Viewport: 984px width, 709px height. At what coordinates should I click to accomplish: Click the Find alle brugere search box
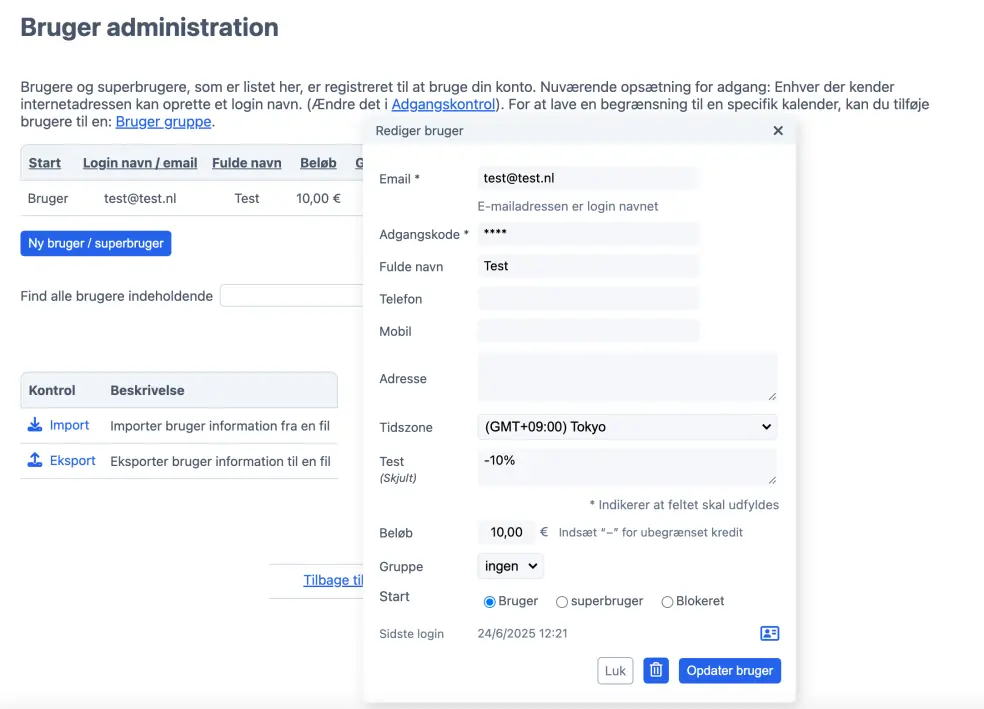pyautogui.click(x=291, y=296)
